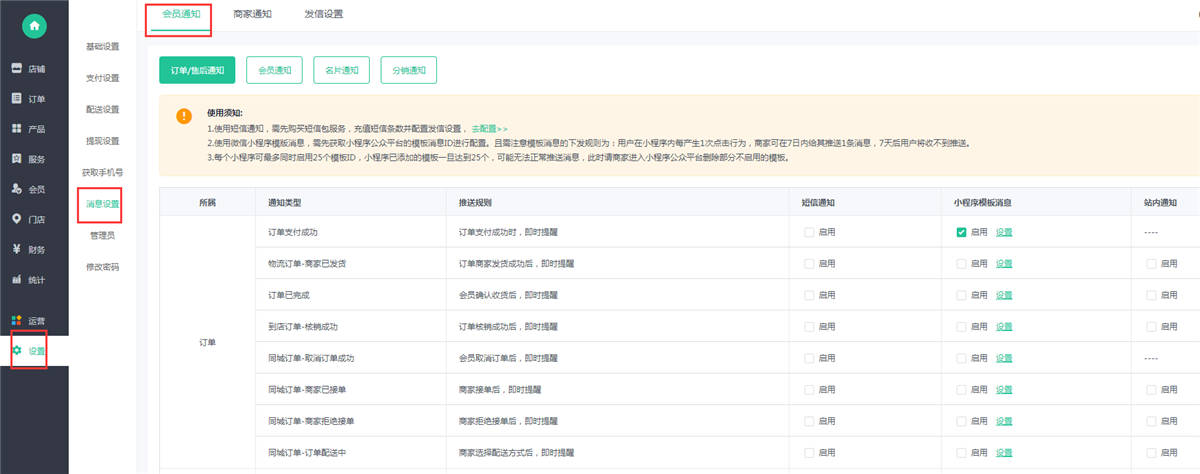Select 会员通知 outlined button beside 名片通知
This screenshot has width=1200, height=474.
pos(274,70)
